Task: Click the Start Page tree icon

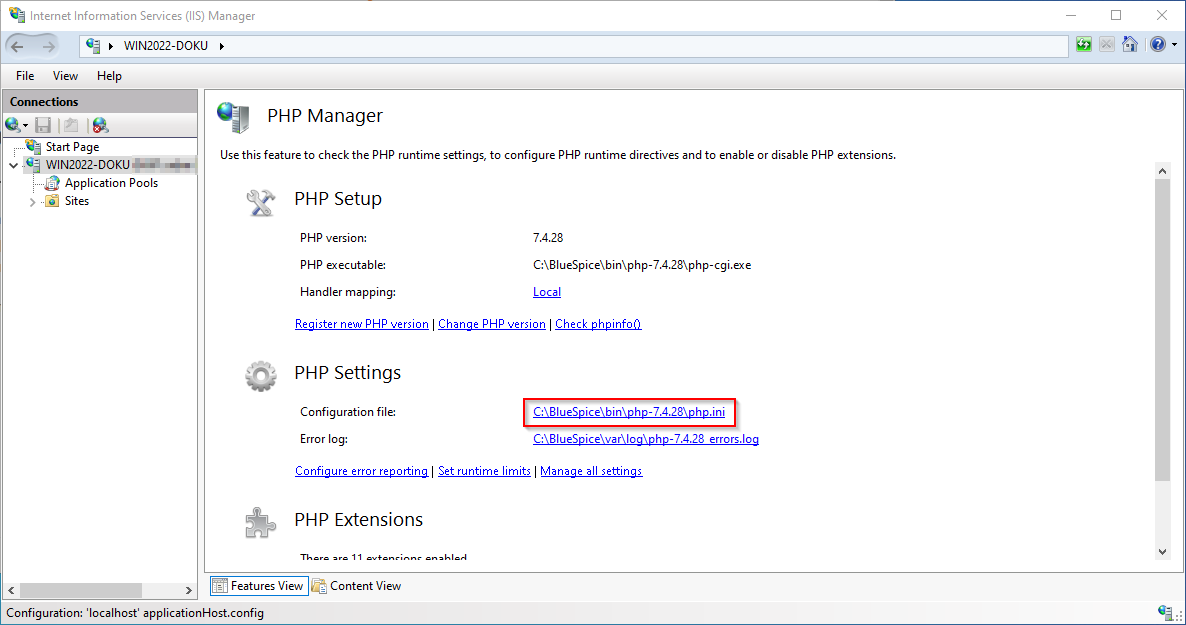Action: pyautogui.click(x=33, y=146)
